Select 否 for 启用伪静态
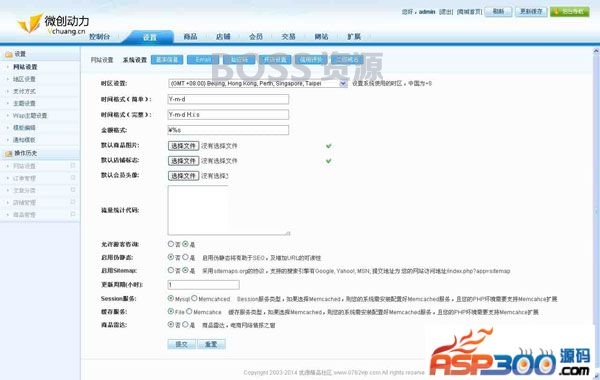600x380 pixels. pyautogui.click(x=171, y=257)
